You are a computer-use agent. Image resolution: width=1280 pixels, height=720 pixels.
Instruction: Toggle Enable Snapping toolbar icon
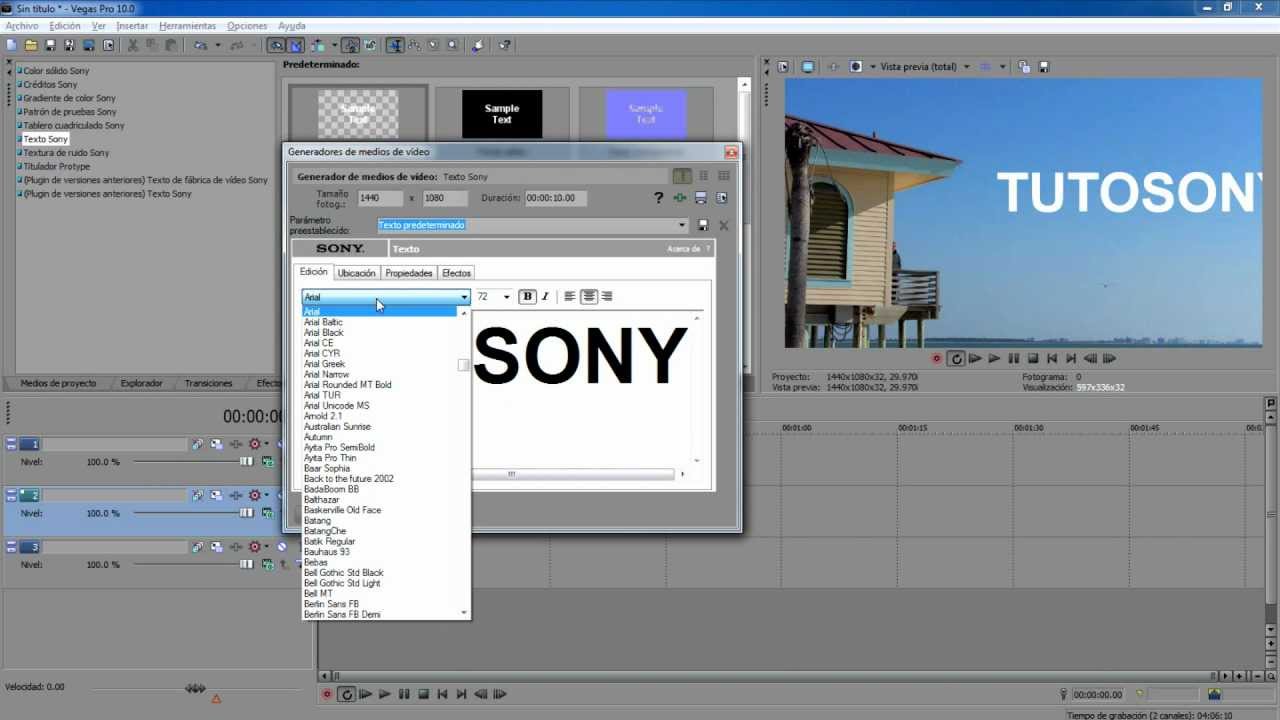click(277, 45)
